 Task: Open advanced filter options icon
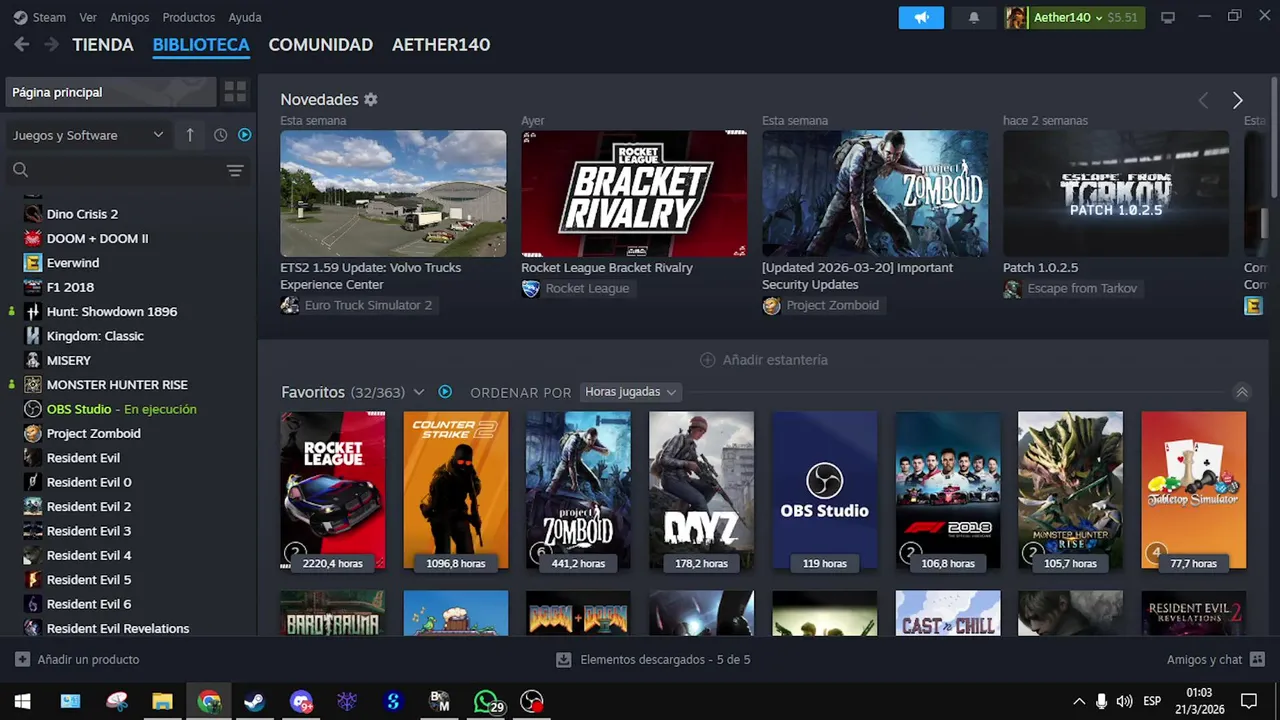point(235,171)
